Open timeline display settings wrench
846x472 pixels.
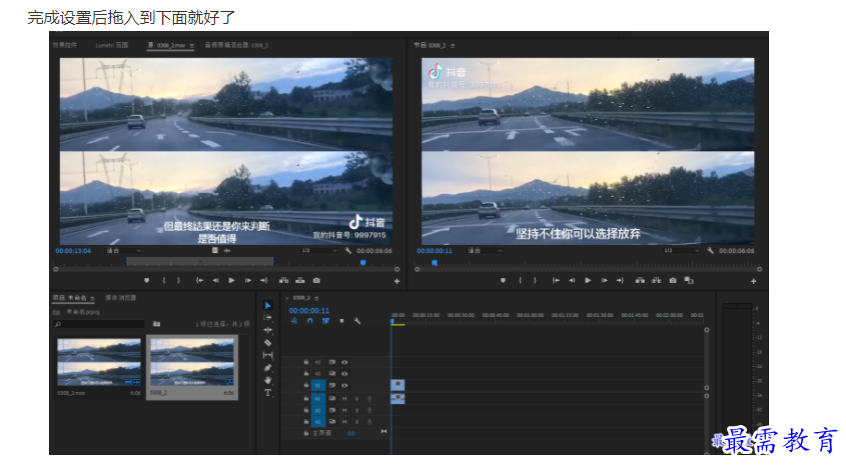pos(357,321)
